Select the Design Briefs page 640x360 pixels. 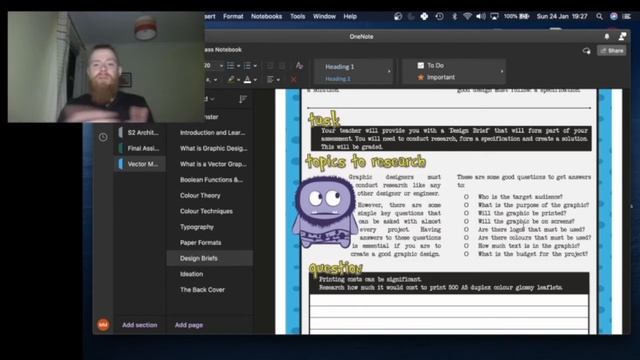[210, 258]
